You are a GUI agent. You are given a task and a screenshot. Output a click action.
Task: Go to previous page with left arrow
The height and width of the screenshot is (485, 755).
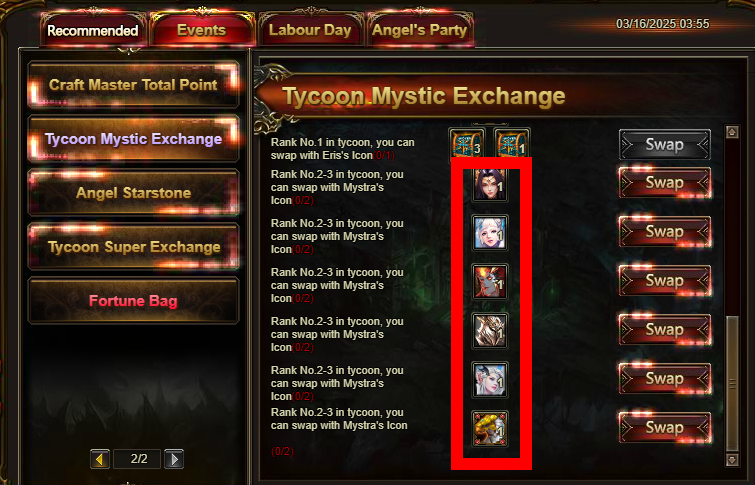tap(100, 459)
